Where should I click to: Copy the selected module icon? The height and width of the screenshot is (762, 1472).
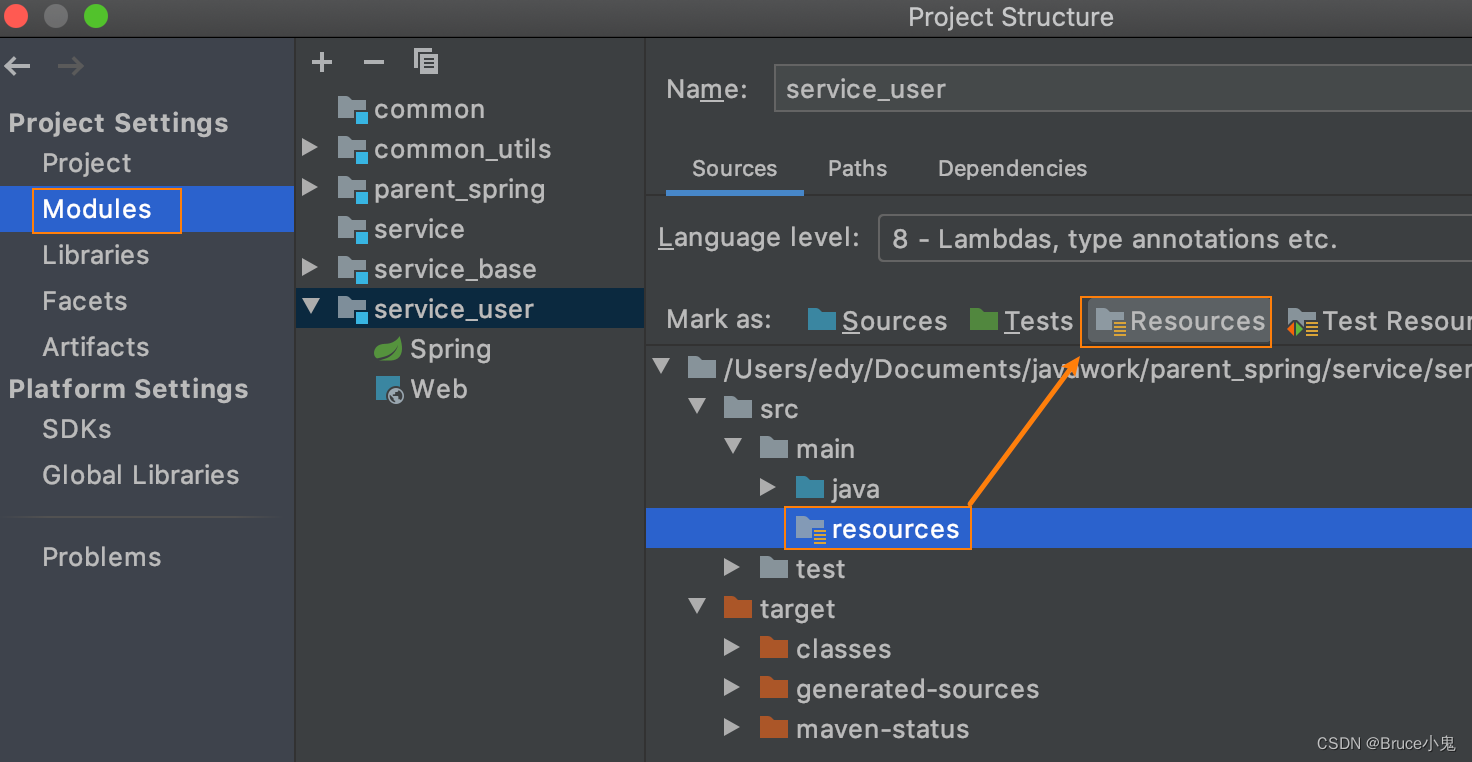point(426,62)
